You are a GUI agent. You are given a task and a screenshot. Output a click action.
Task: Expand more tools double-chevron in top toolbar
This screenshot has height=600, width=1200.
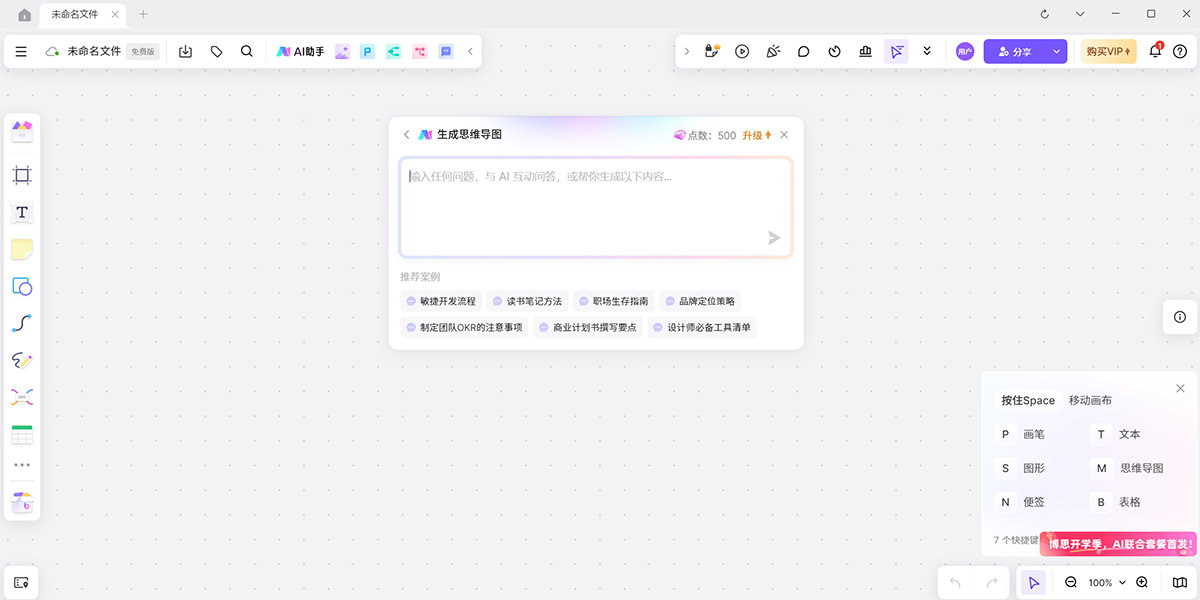[x=927, y=51]
